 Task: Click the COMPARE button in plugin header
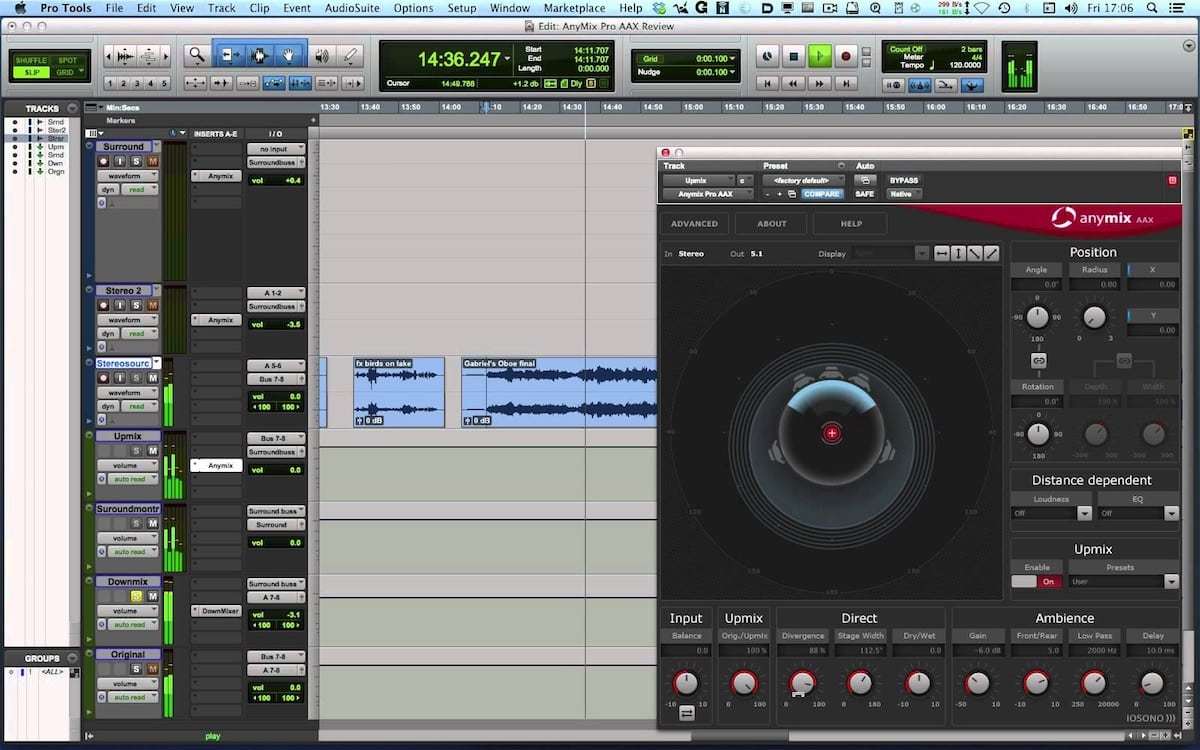click(x=822, y=194)
